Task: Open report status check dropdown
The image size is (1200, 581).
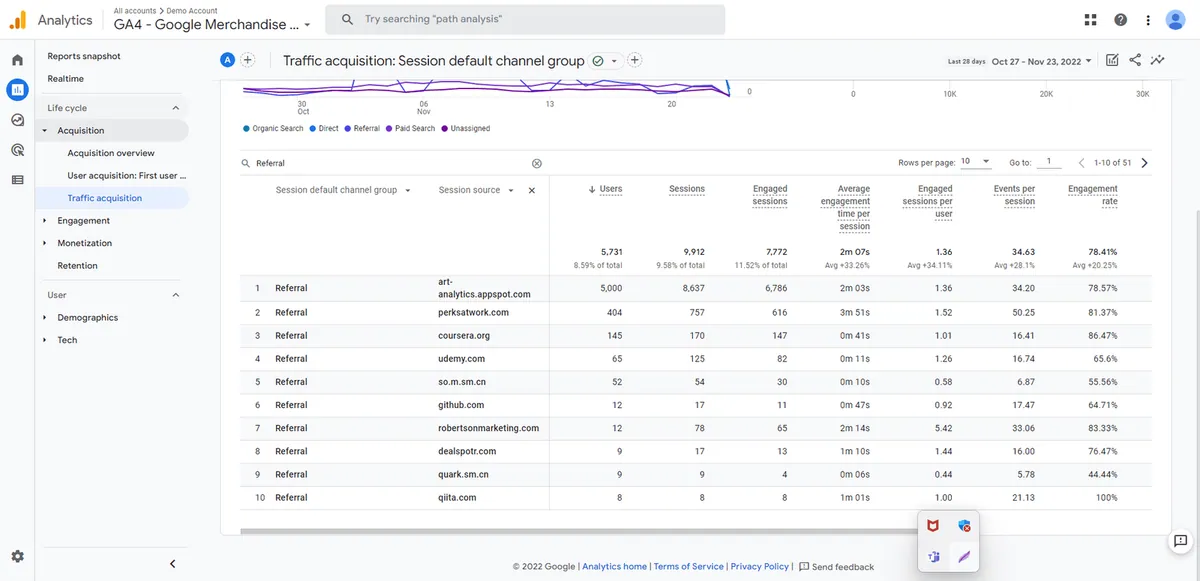Action: tap(606, 61)
